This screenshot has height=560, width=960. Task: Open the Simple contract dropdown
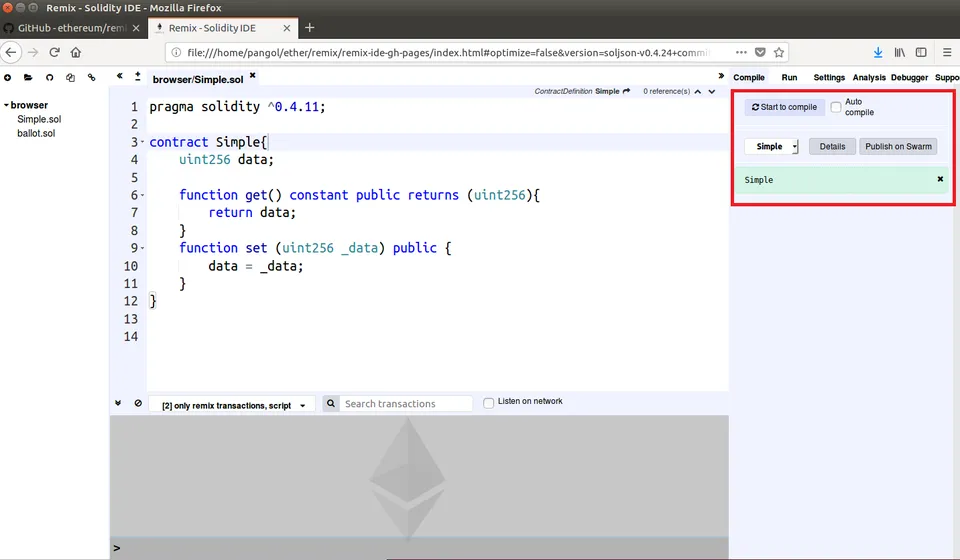(771, 147)
